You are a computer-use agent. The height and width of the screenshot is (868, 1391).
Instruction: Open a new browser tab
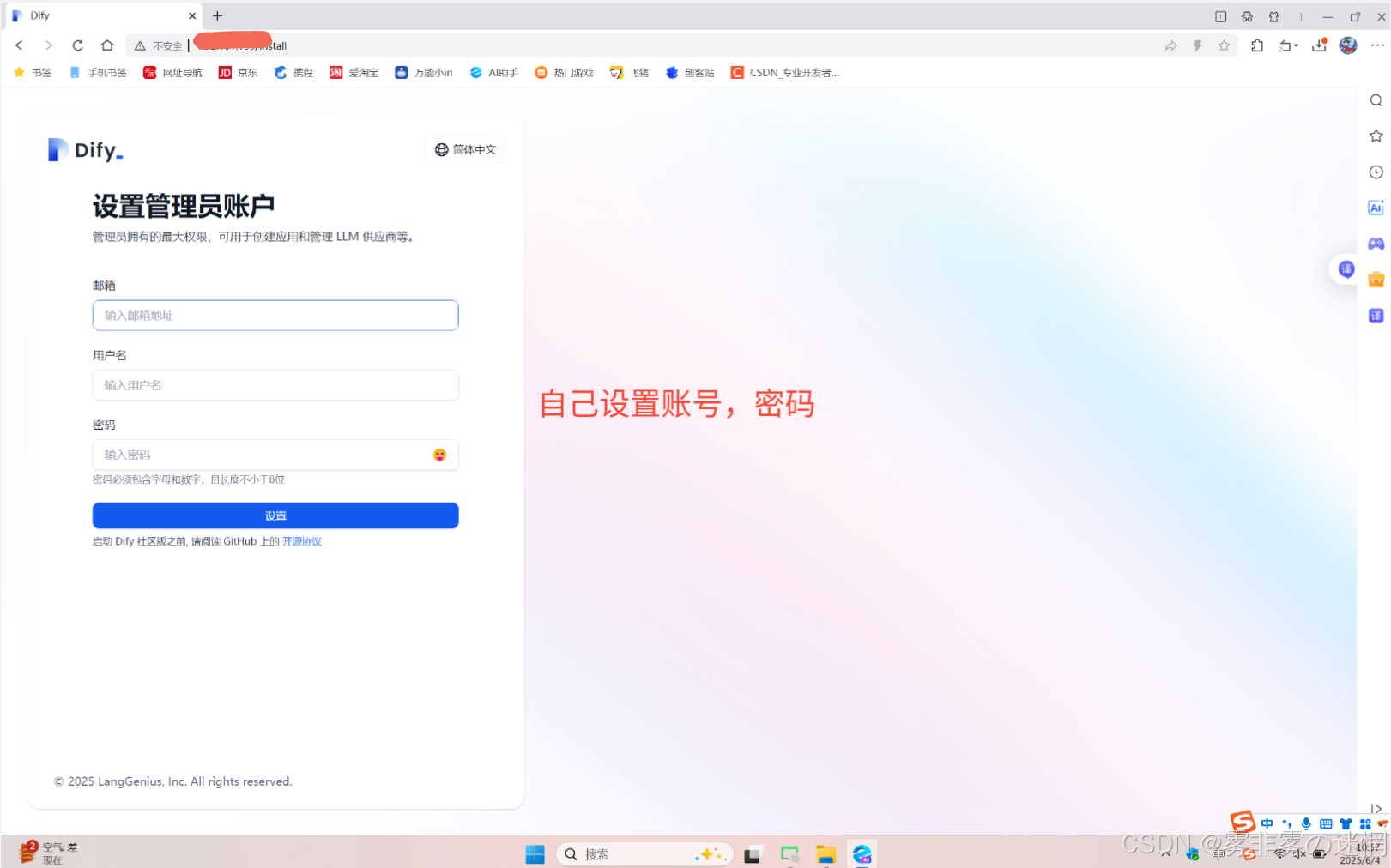(217, 15)
